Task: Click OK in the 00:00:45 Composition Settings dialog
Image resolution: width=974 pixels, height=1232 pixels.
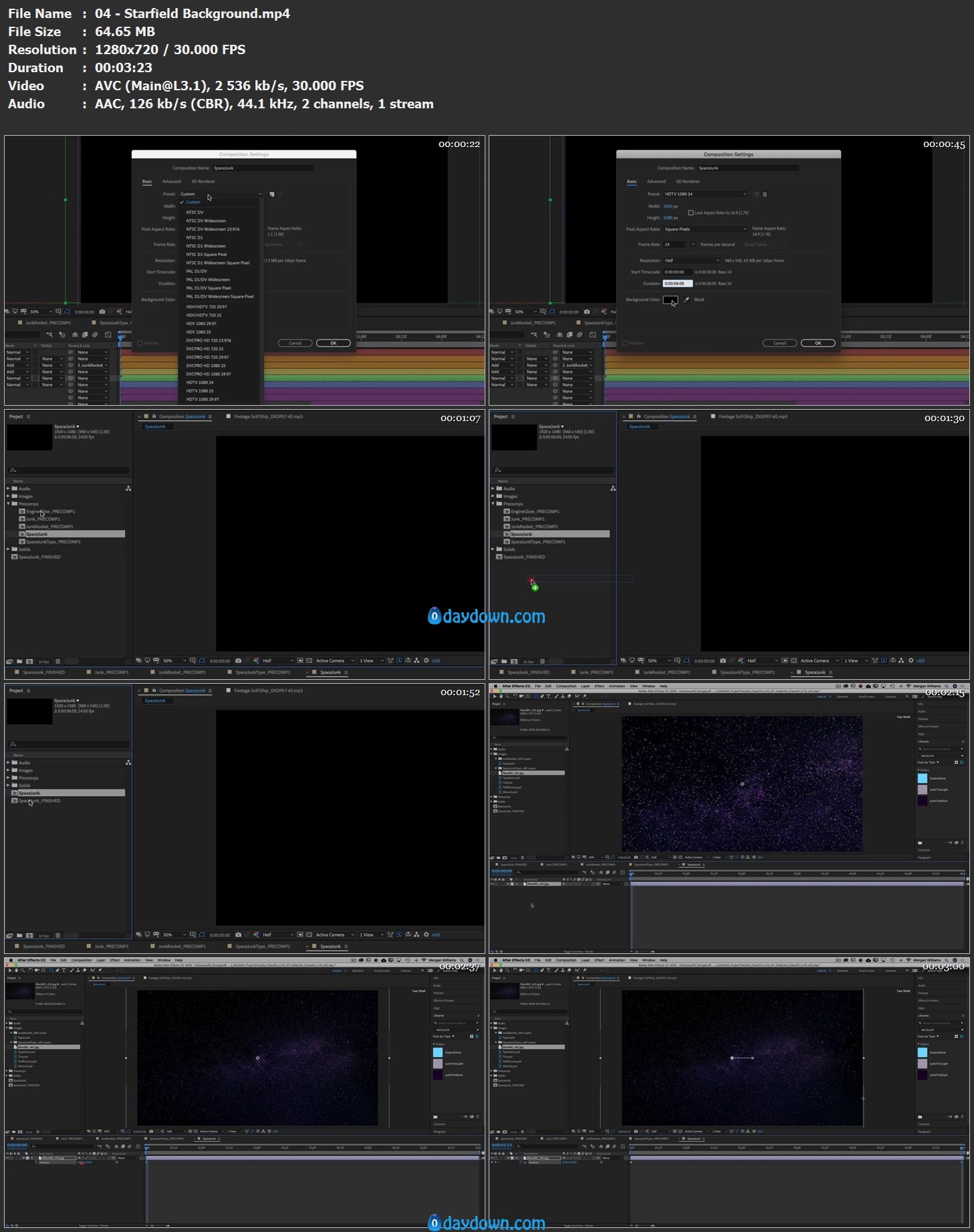Action: pos(818,343)
